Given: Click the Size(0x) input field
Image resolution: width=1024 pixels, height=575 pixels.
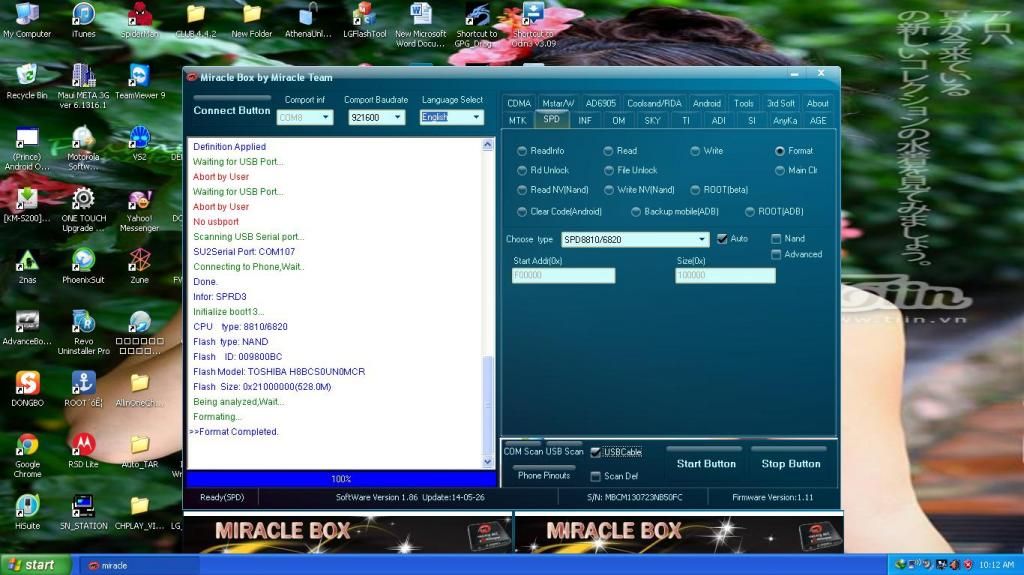Looking at the screenshot, I should click(725, 276).
